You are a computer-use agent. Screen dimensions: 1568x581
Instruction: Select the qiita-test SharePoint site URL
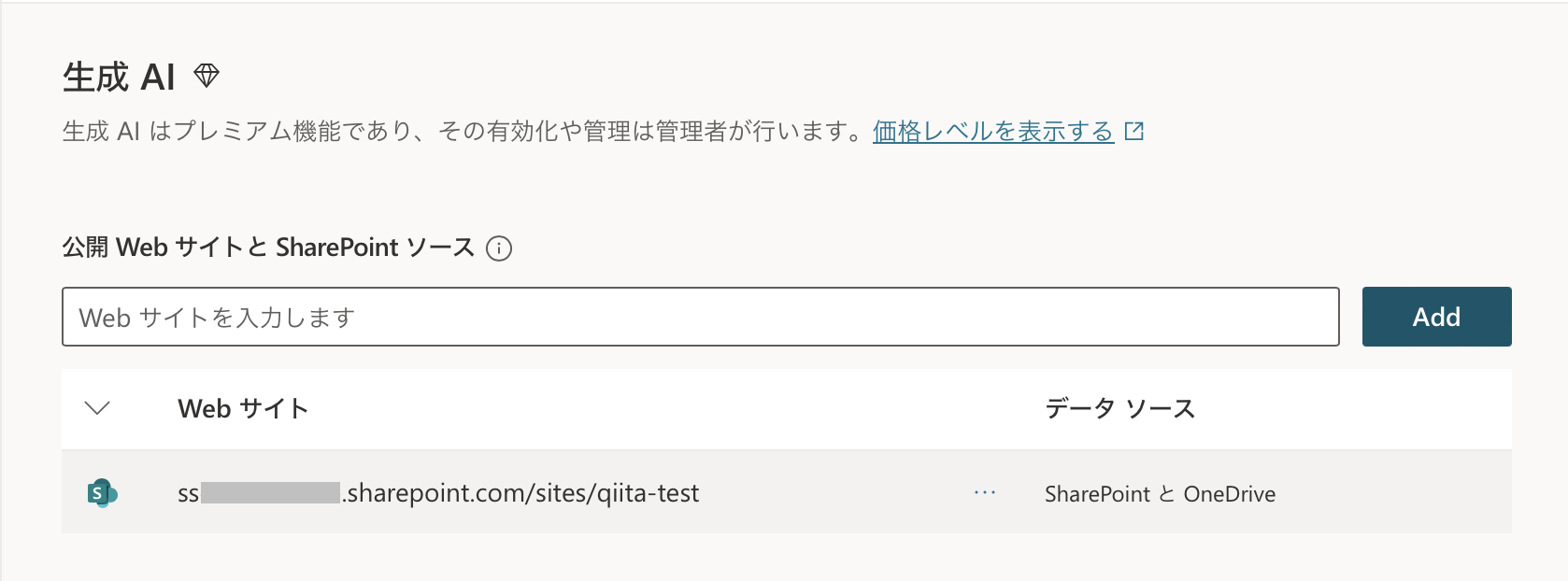[437, 492]
